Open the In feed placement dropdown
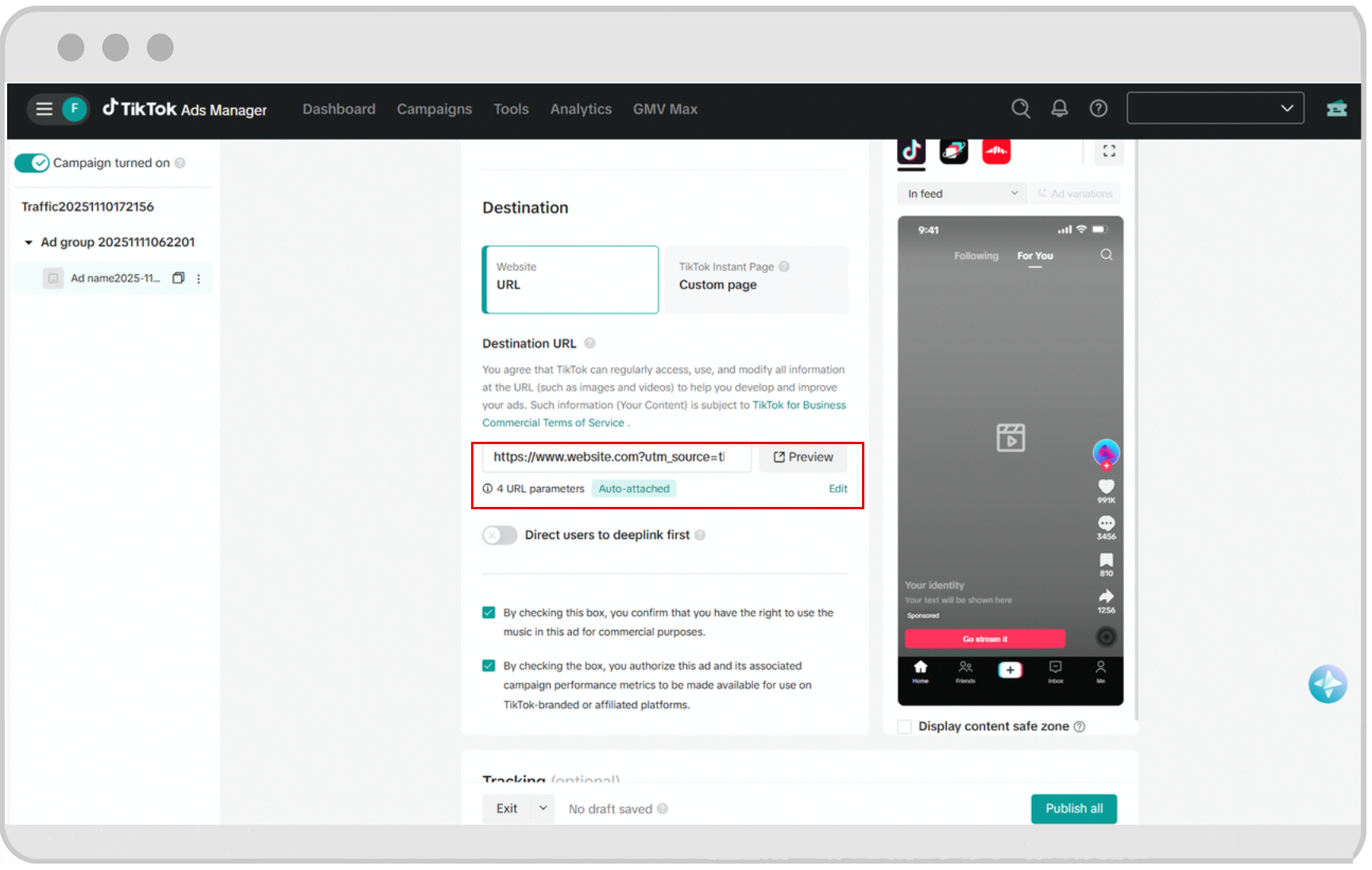 tap(961, 193)
